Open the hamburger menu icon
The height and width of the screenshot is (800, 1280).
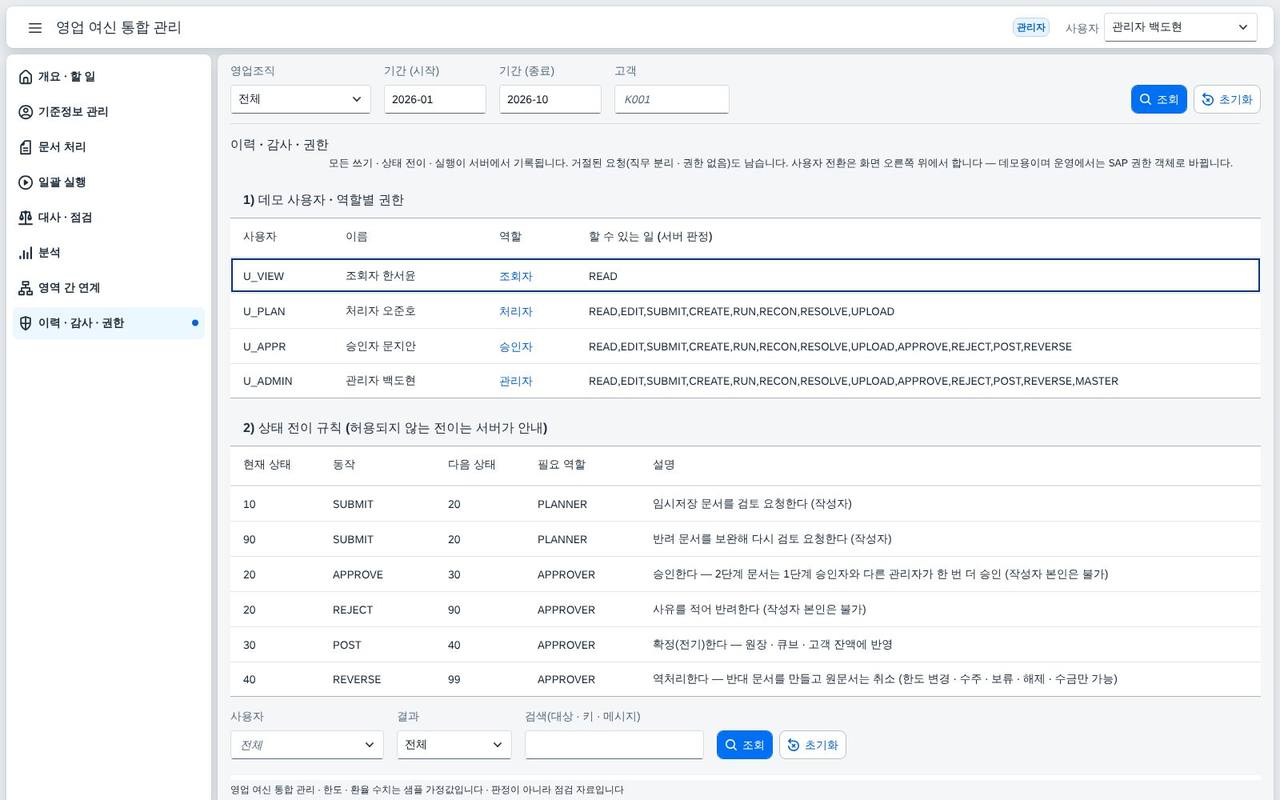35,28
